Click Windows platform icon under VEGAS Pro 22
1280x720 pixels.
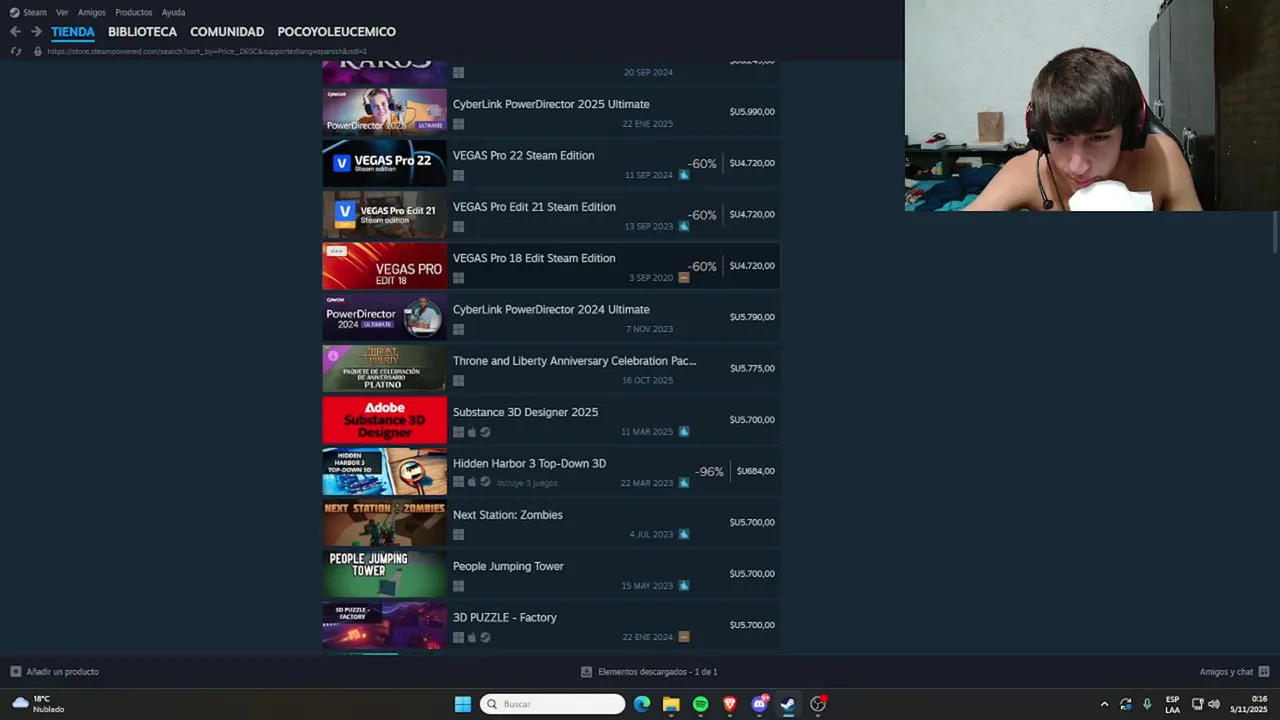(x=458, y=175)
